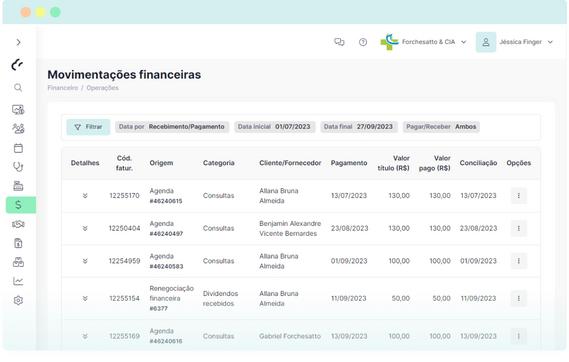Open the stock boxes sidebar icon
The height and width of the screenshot is (362, 569).
pyautogui.click(x=18, y=262)
